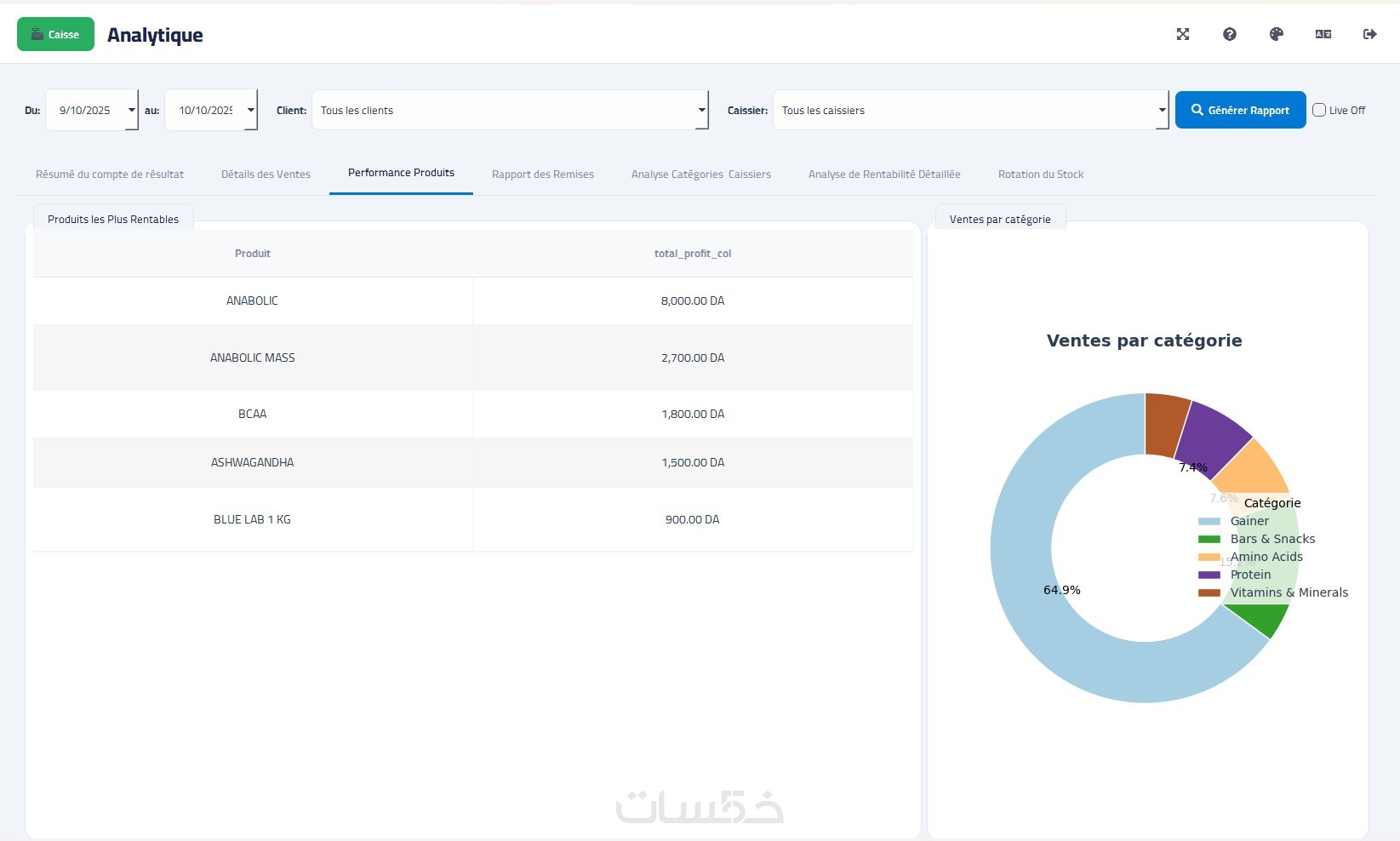Click the 1,800.00 DA profit value
The image size is (1400, 841).
point(693,414)
